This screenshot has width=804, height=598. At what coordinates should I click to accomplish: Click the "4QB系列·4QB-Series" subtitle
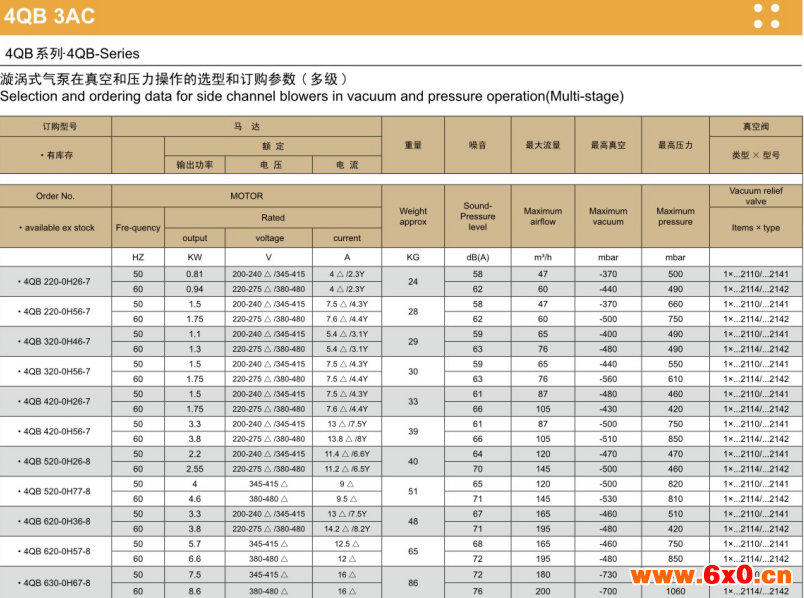72,53
